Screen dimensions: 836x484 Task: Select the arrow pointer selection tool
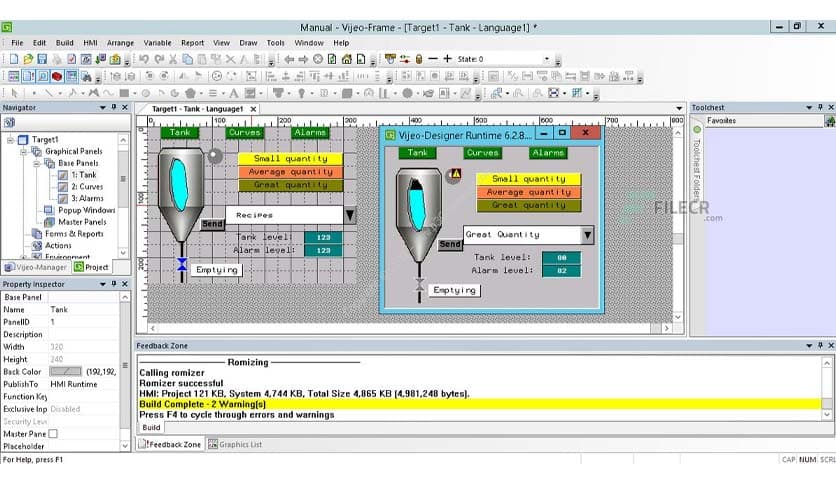coord(14,93)
